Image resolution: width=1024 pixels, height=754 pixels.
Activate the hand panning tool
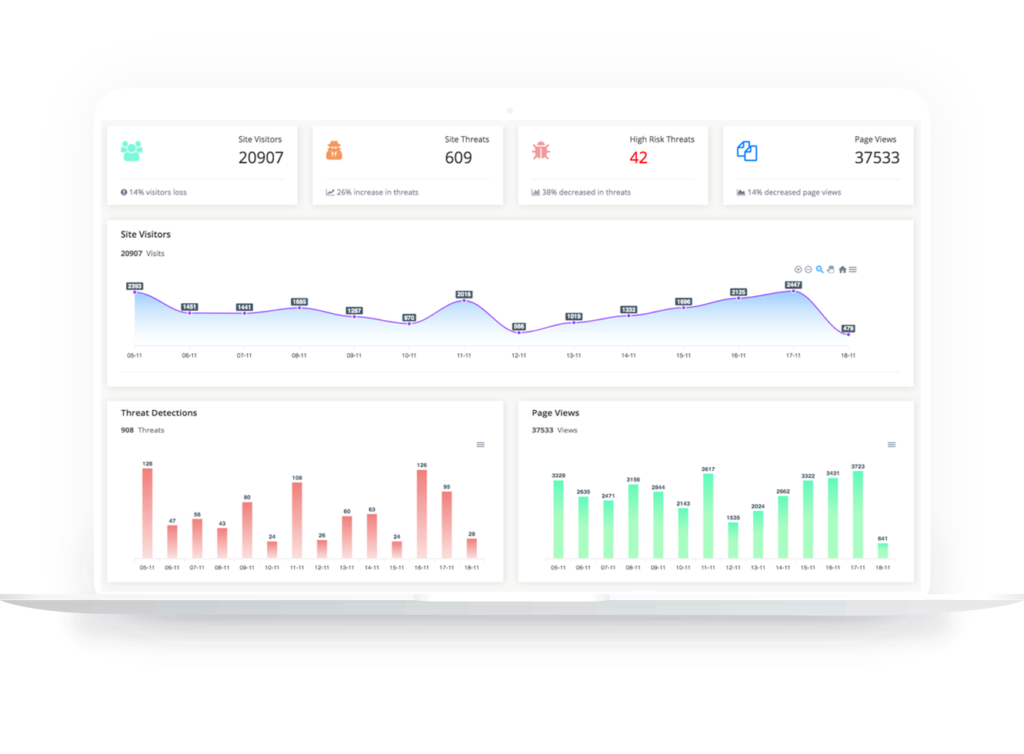[831, 270]
